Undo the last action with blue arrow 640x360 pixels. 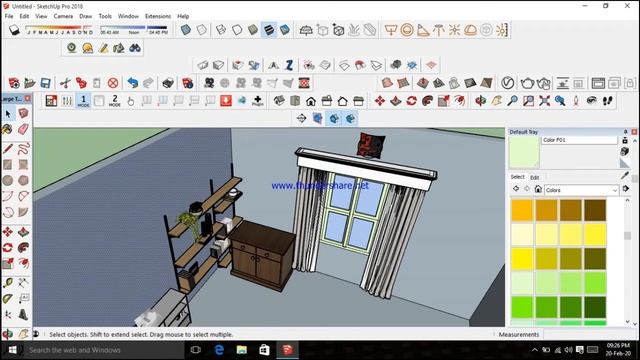[132, 83]
